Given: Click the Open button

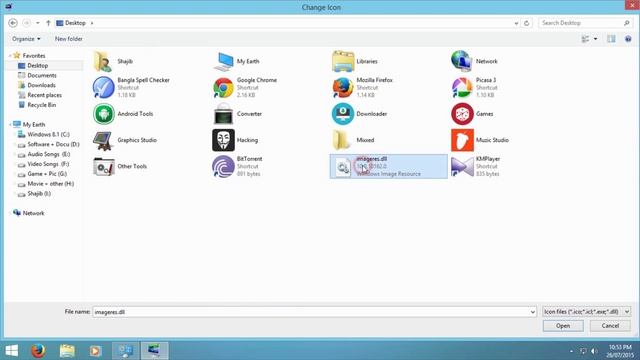Looking at the screenshot, I should (563, 326).
